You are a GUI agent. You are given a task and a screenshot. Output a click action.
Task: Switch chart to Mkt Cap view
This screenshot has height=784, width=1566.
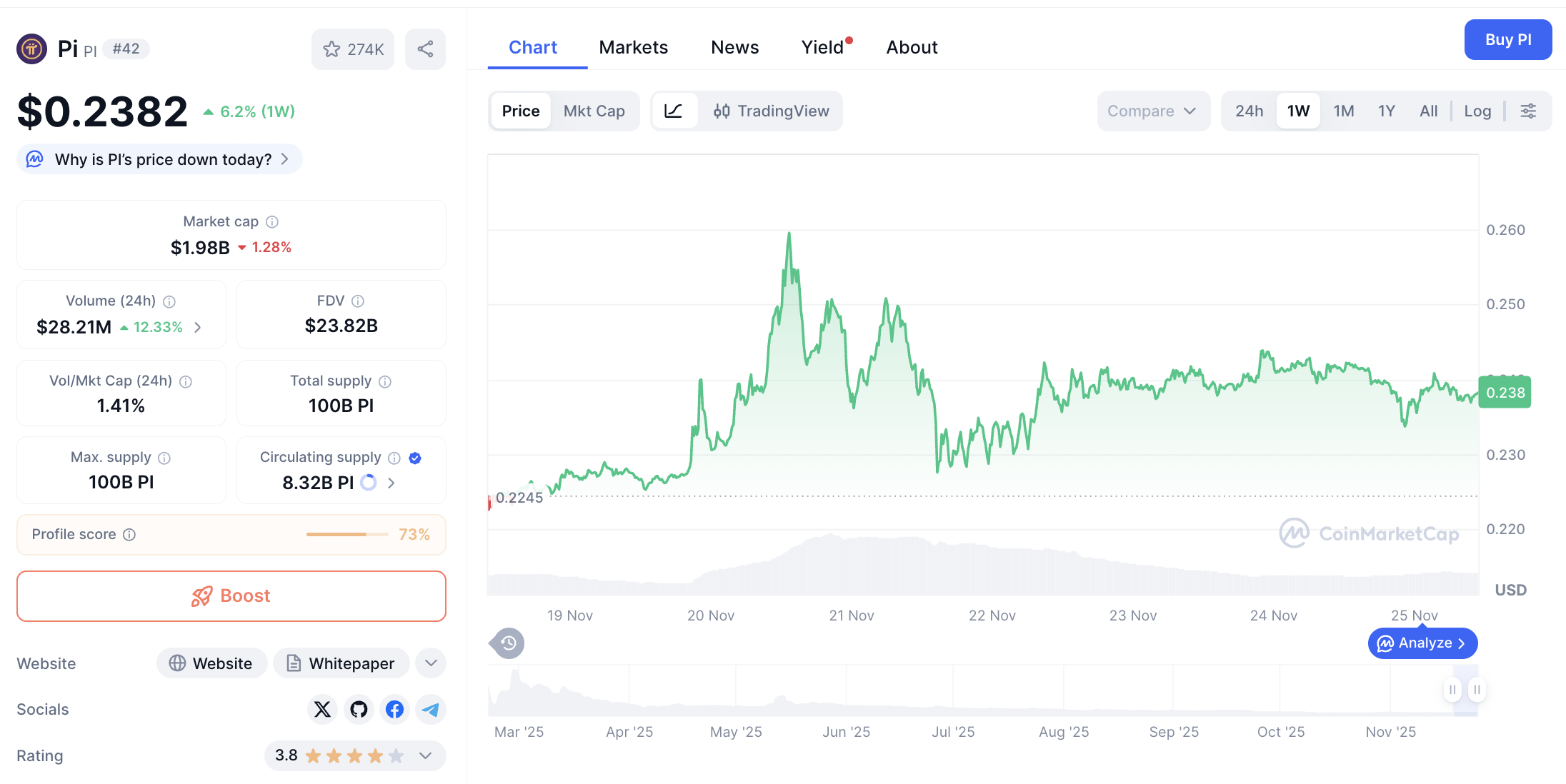coord(594,111)
